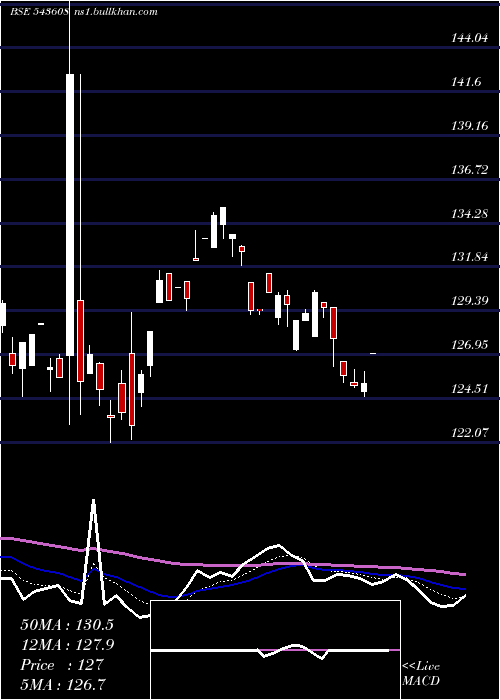Click the 141.6 price axis label
500x700 pixels.
[467, 82]
